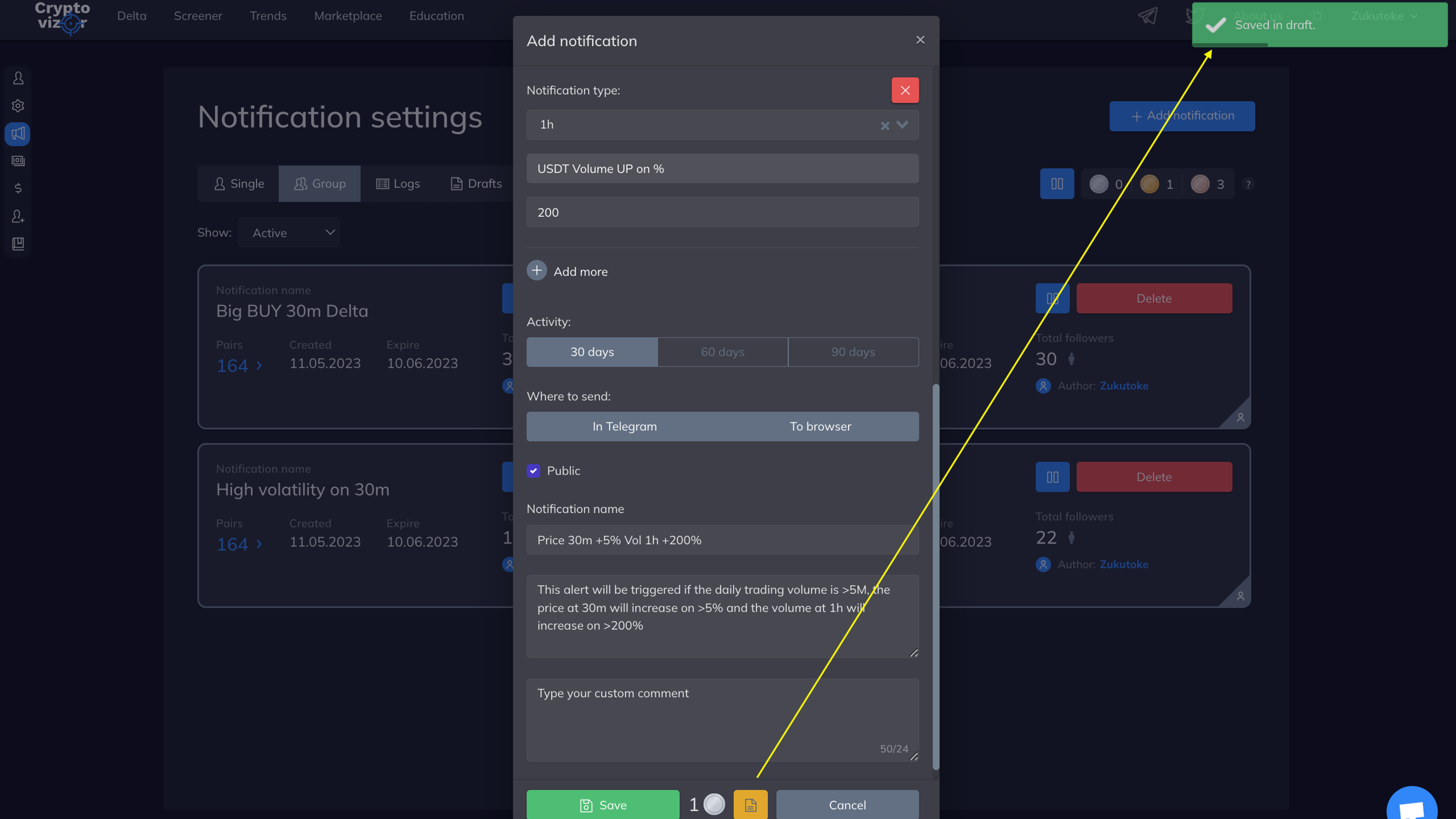1456x819 pixels.
Task: Uncheck the Public checkbox
Action: coord(533,471)
